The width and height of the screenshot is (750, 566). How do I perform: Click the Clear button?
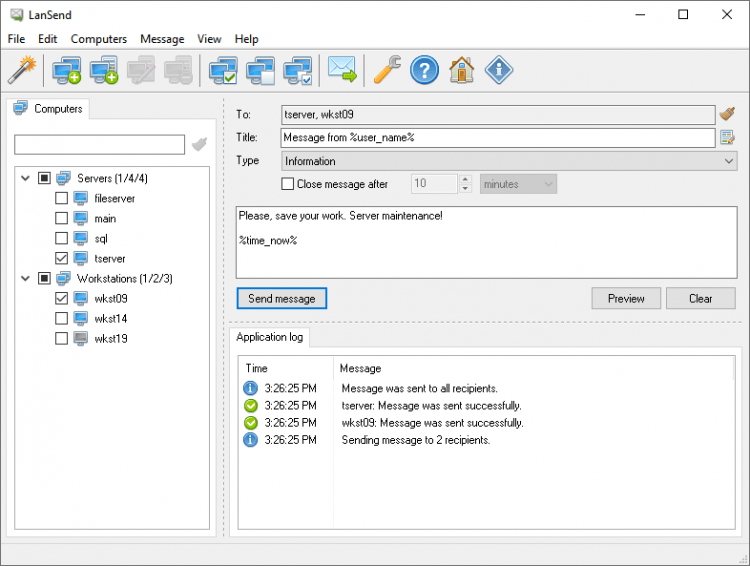pos(701,298)
